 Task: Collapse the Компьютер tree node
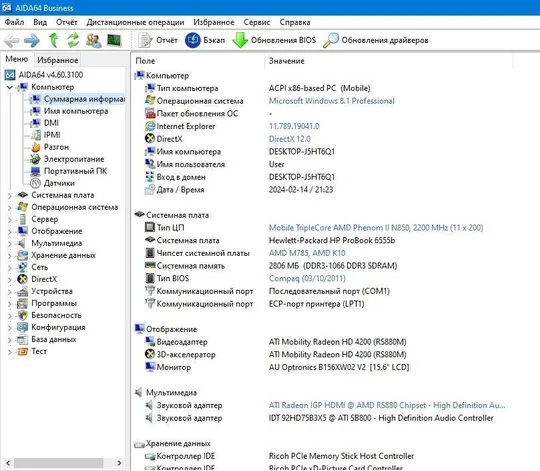click(x=9, y=87)
